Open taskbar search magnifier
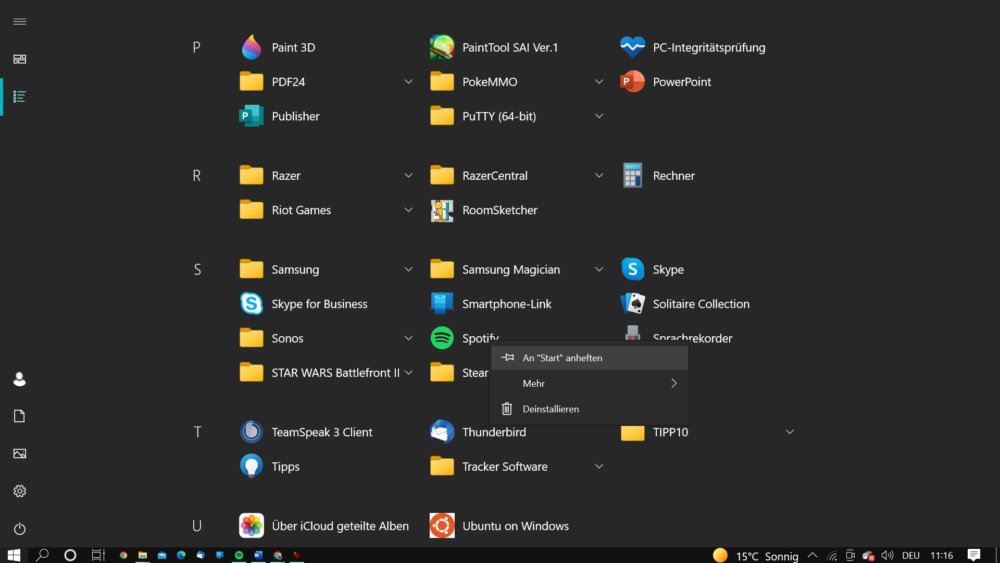Image resolution: width=1000 pixels, height=563 pixels. pyautogui.click(x=42, y=555)
